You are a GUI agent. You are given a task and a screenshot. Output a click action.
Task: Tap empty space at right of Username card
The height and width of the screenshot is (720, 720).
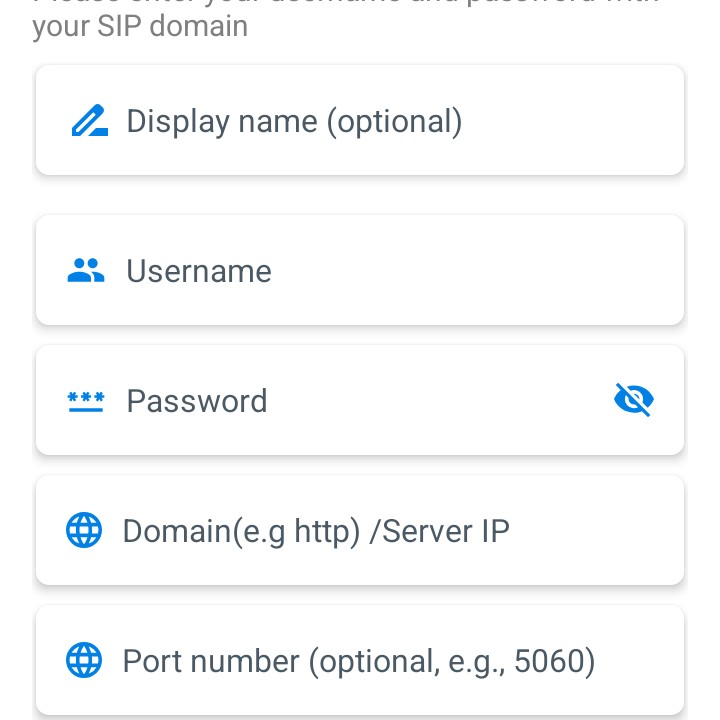tap(505, 270)
